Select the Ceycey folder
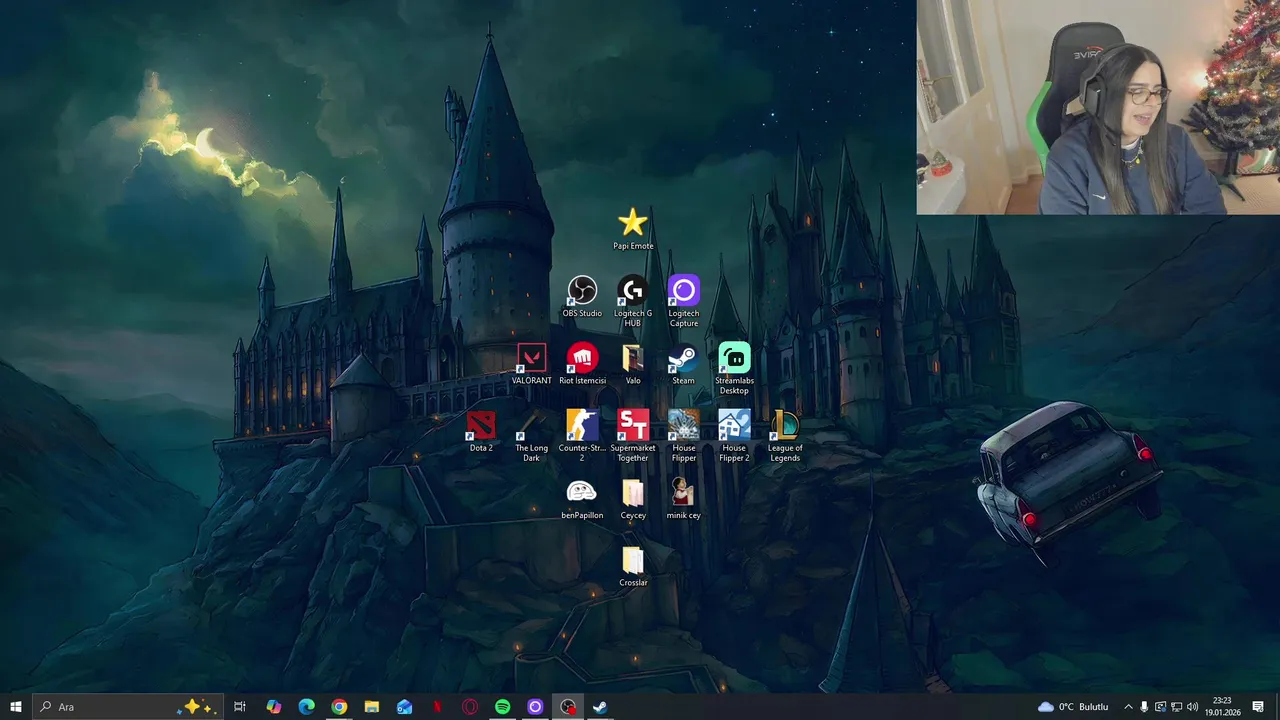The width and height of the screenshot is (1280, 720). [633, 499]
